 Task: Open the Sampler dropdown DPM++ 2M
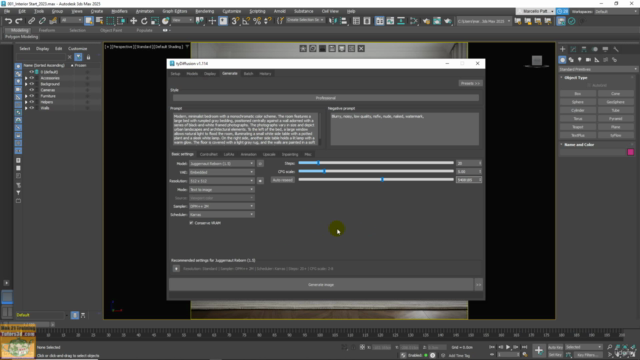tap(222, 206)
